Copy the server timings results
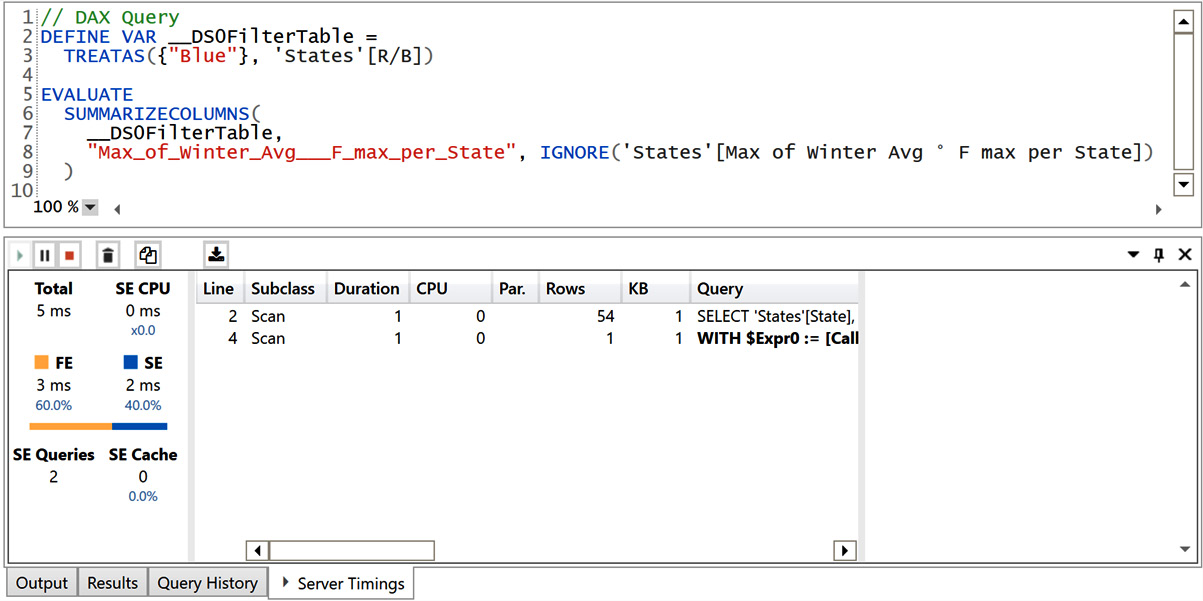1203x601 pixels. click(x=148, y=256)
